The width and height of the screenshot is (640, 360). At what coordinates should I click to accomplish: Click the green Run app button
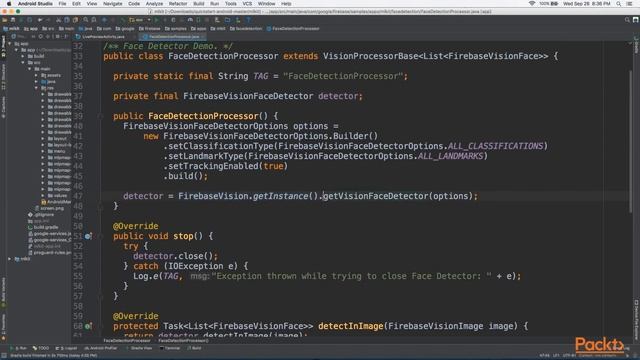(156, 20)
